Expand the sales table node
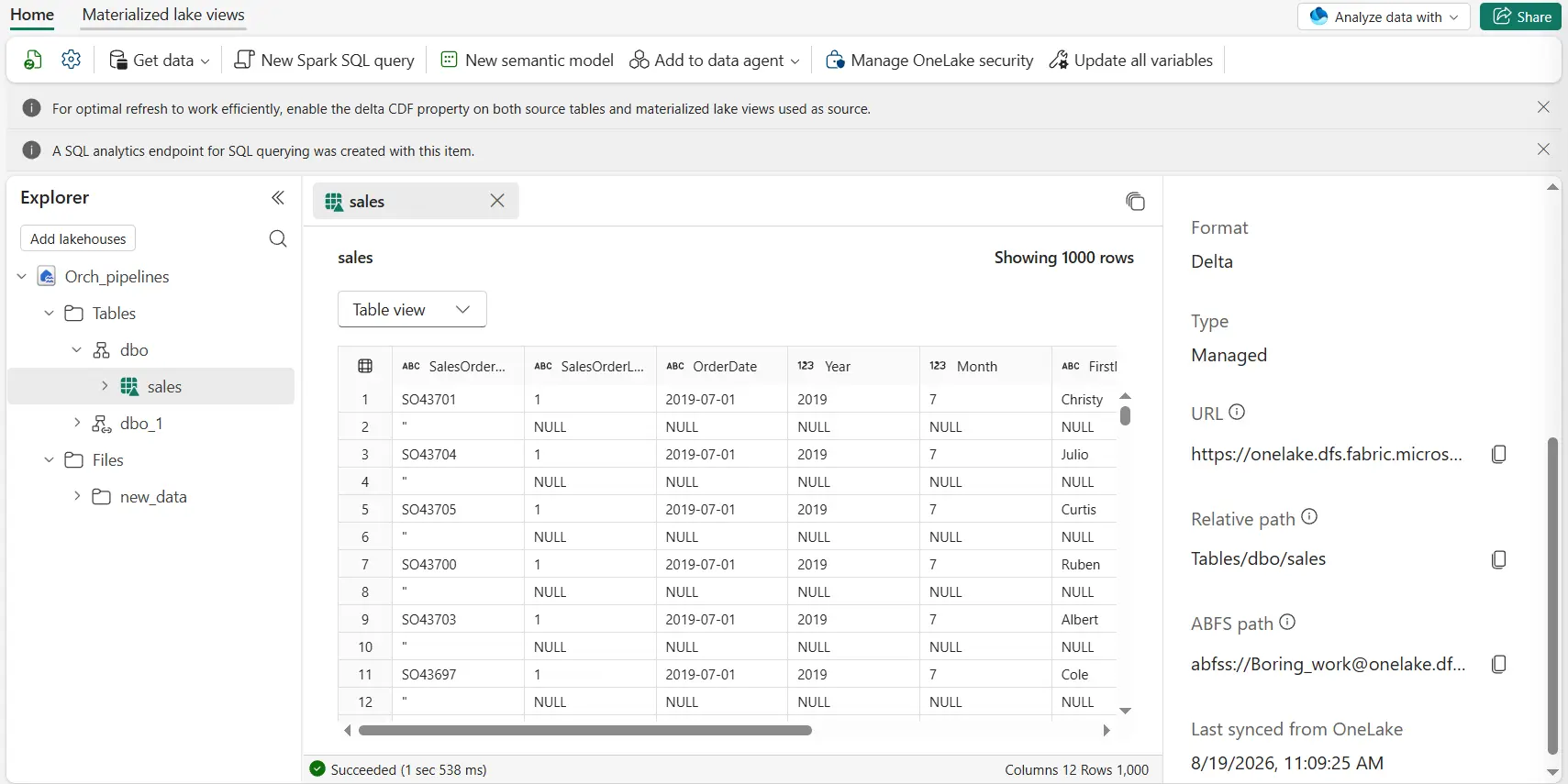Screen dimensions: 1568x784 [105, 386]
